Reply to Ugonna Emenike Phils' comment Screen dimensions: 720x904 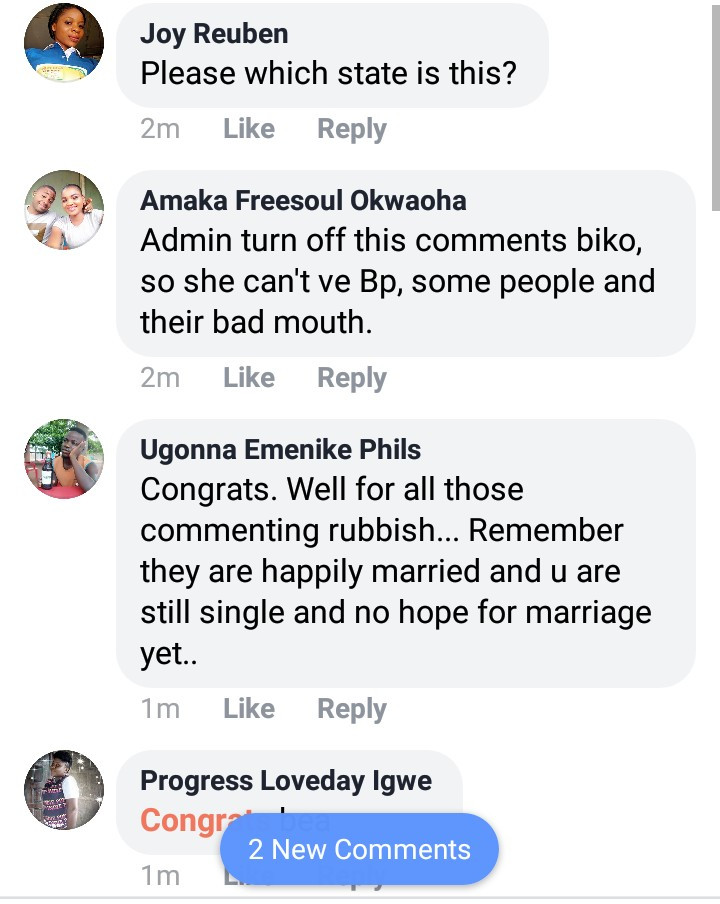click(x=352, y=709)
